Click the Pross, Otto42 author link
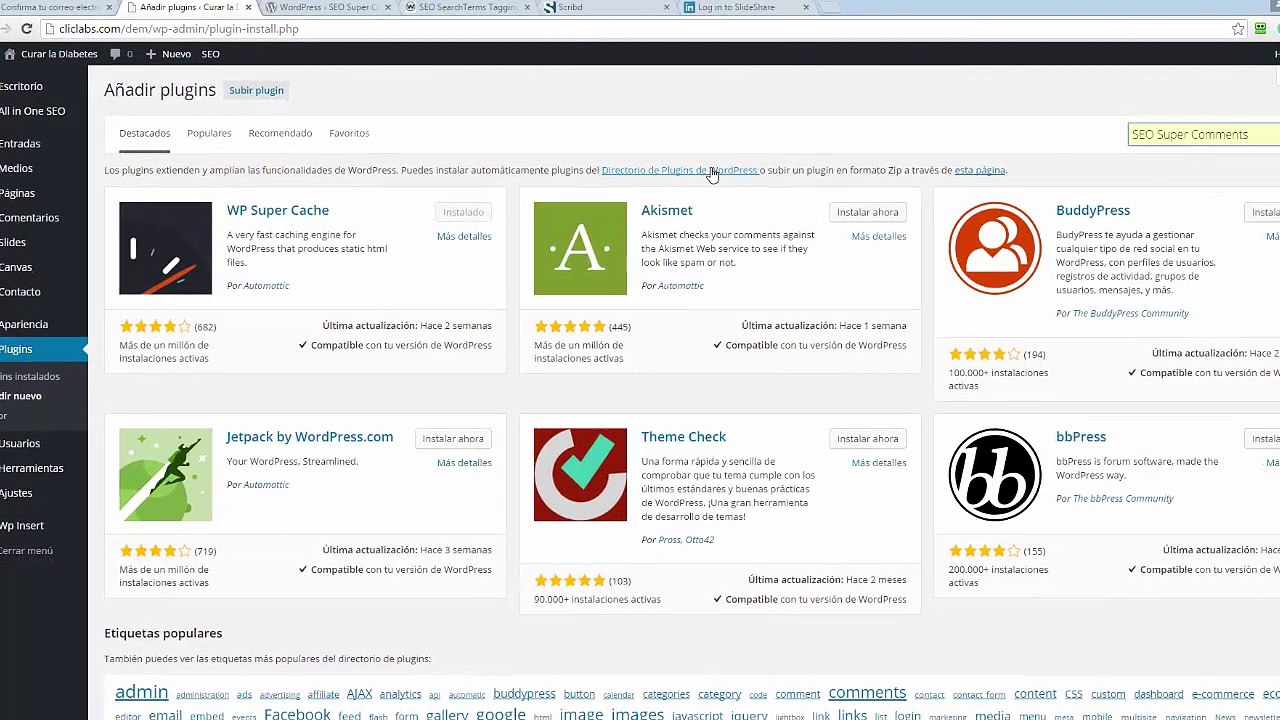 (x=686, y=540)
